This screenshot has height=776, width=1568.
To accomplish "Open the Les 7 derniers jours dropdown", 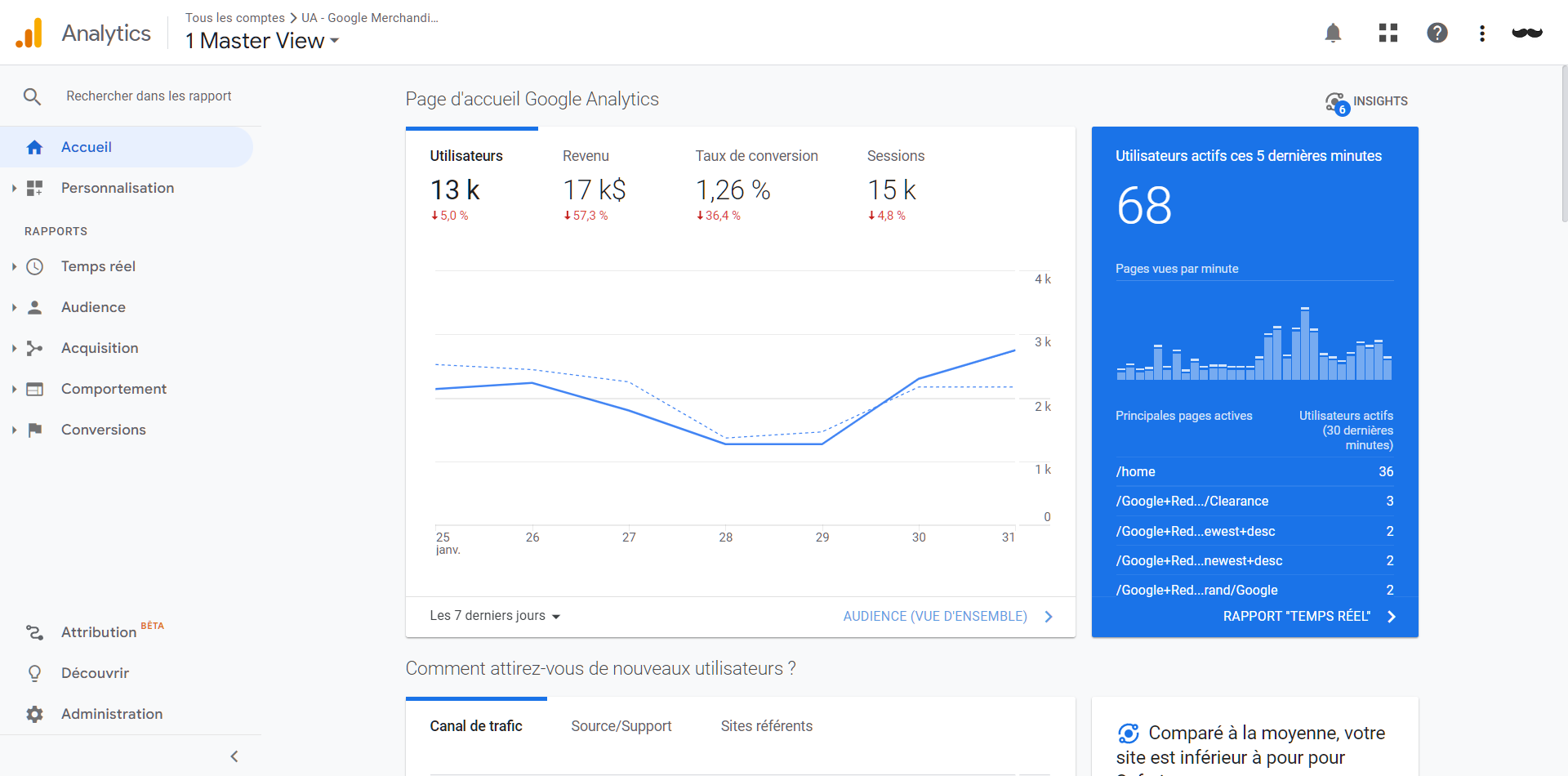I will coord(495,616).
